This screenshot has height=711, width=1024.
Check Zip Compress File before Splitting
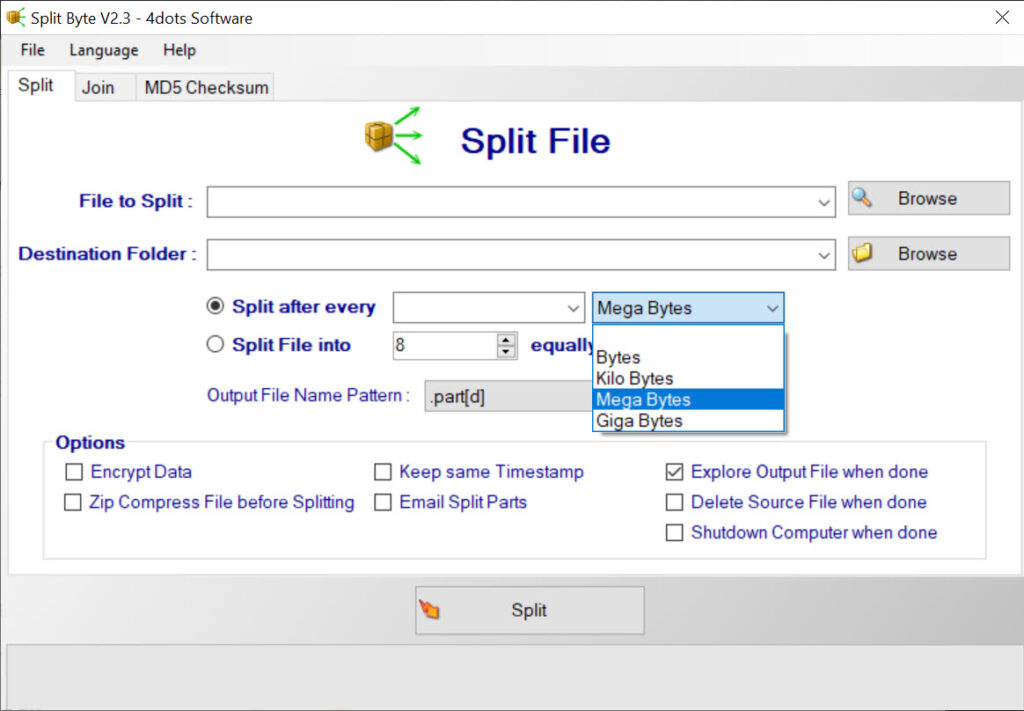[72, 502]
